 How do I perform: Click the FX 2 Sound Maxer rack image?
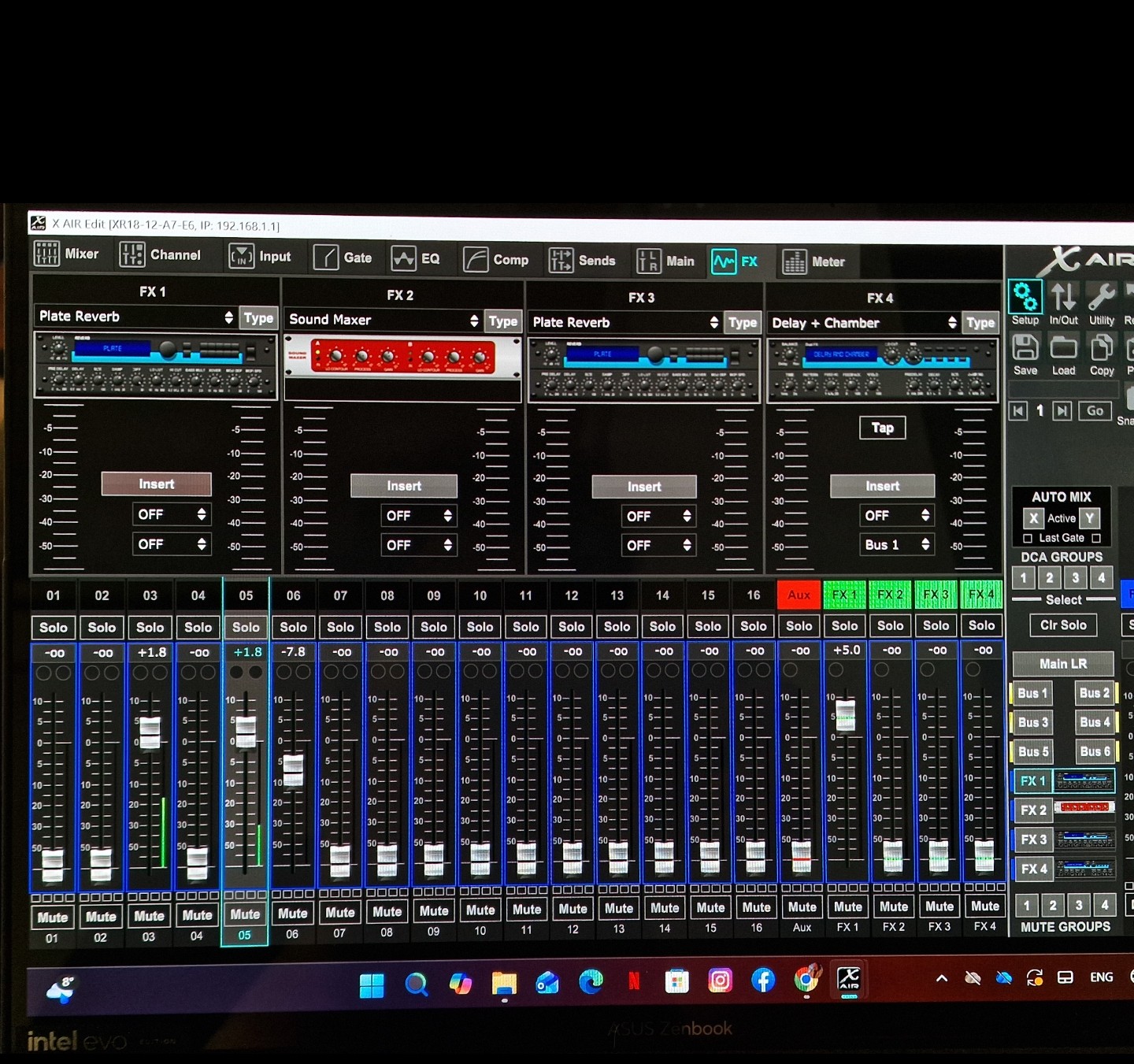402,358
